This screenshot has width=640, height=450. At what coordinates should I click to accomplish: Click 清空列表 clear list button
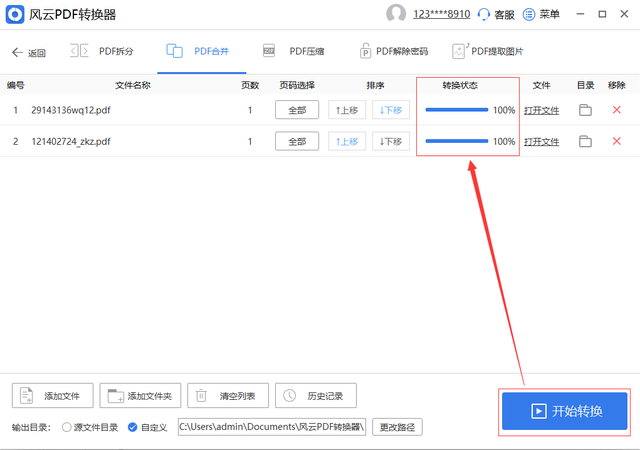228,395
